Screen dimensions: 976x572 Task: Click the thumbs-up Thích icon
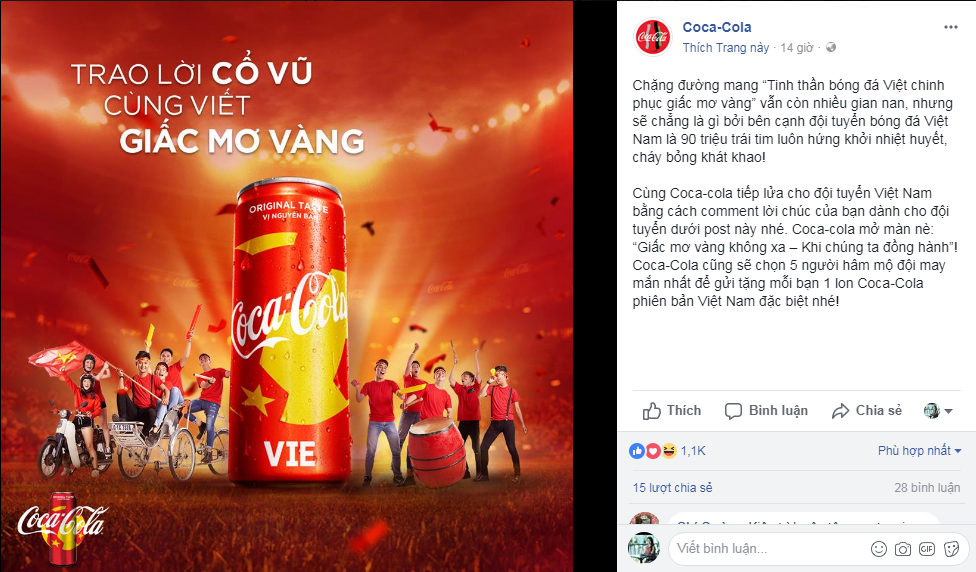coord(652,411)
